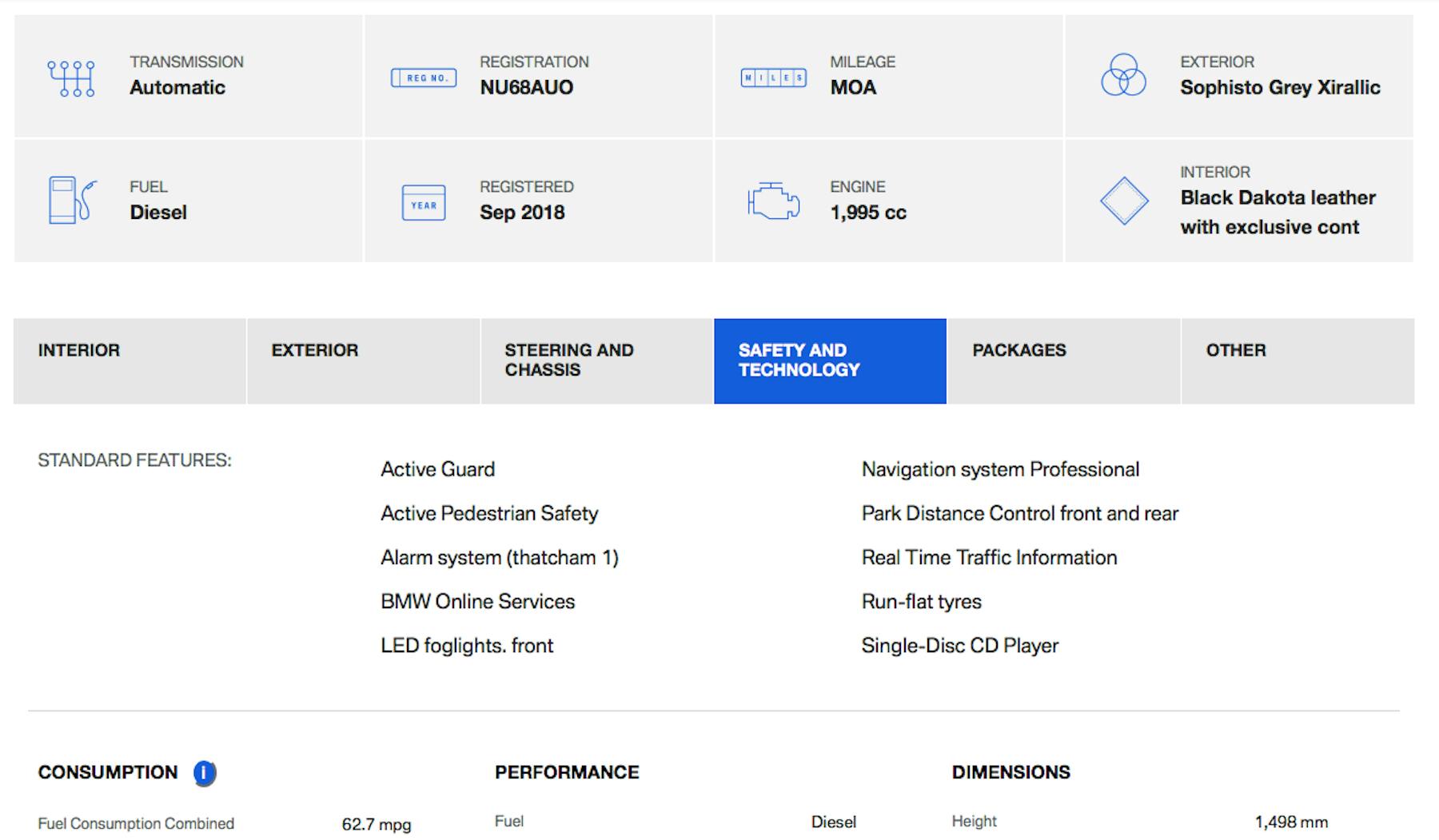Click the REGISTERED label
This screenshot has height=840, width=1439.
(x=527, y=186)
